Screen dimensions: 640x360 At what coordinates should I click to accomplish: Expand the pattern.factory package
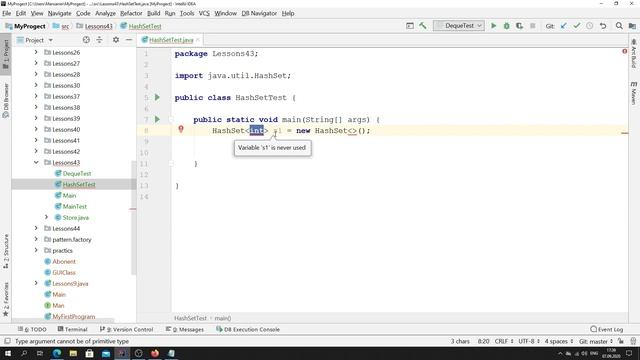point(36,239)
